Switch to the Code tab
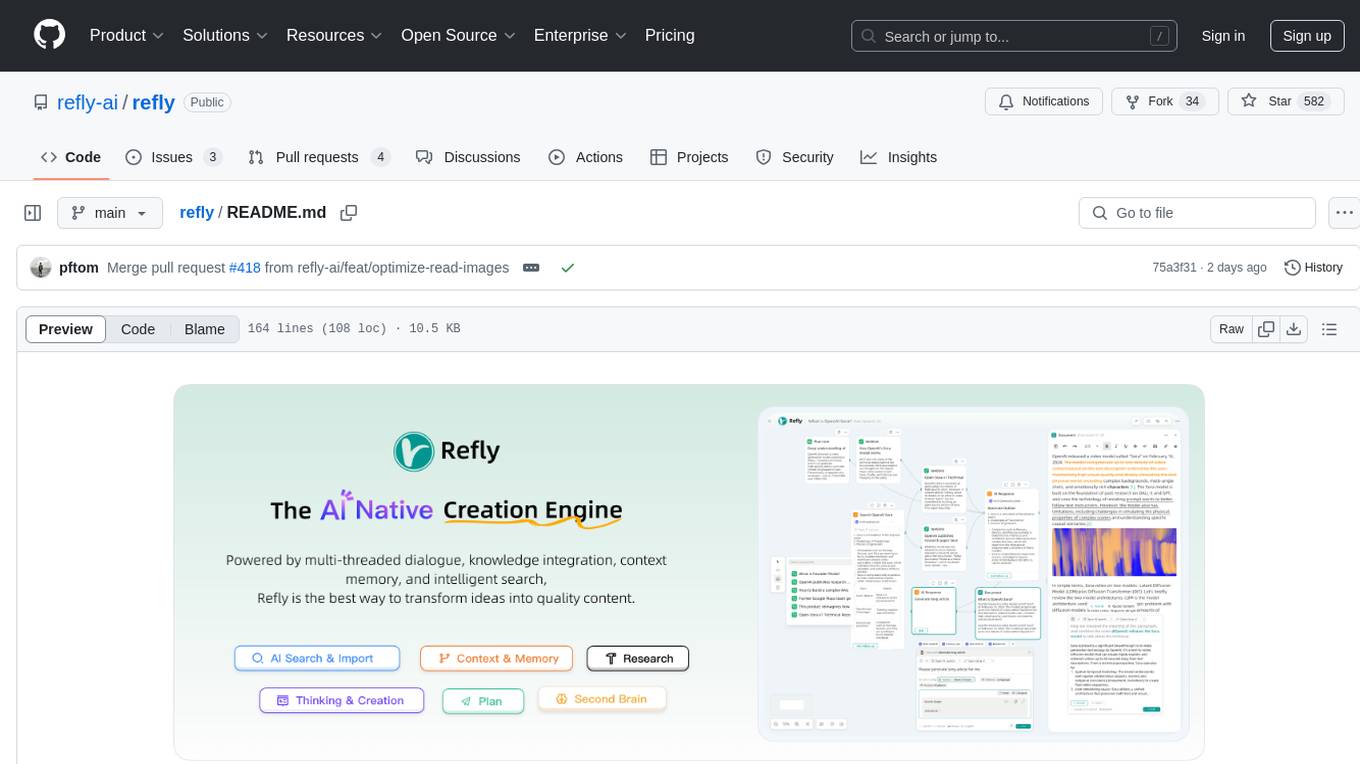1360x764 pixels. click(x=71, y=157)
